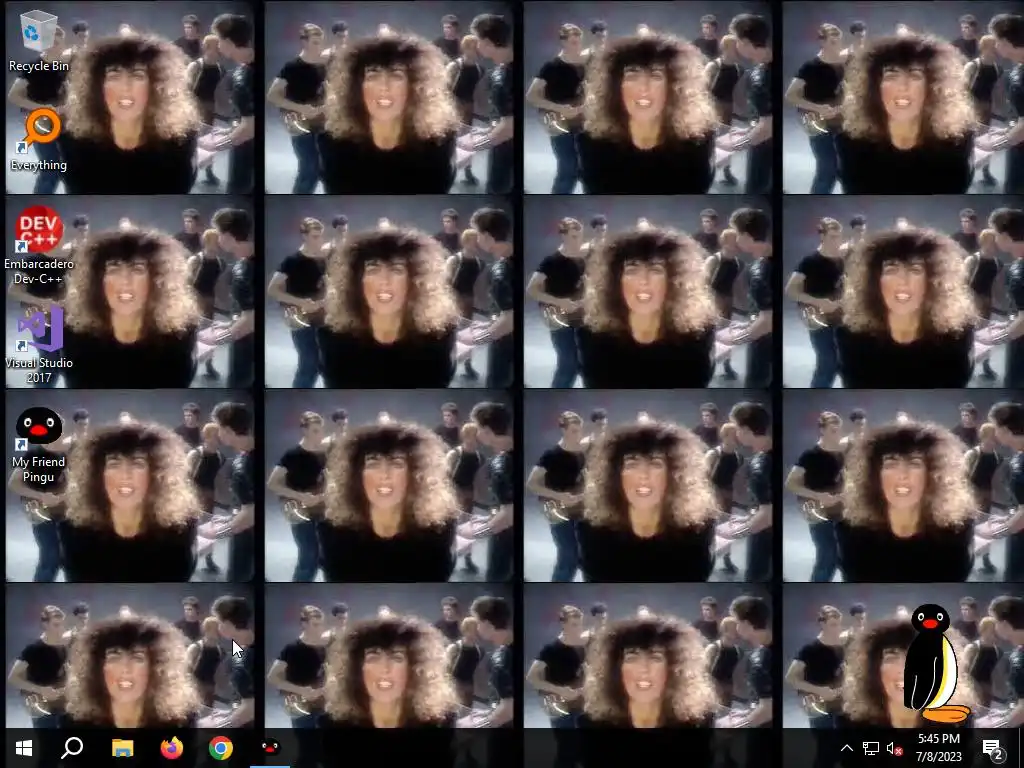Launch Google Chrome from the taskbar
1024x768 pixels.
click(221, 748)
